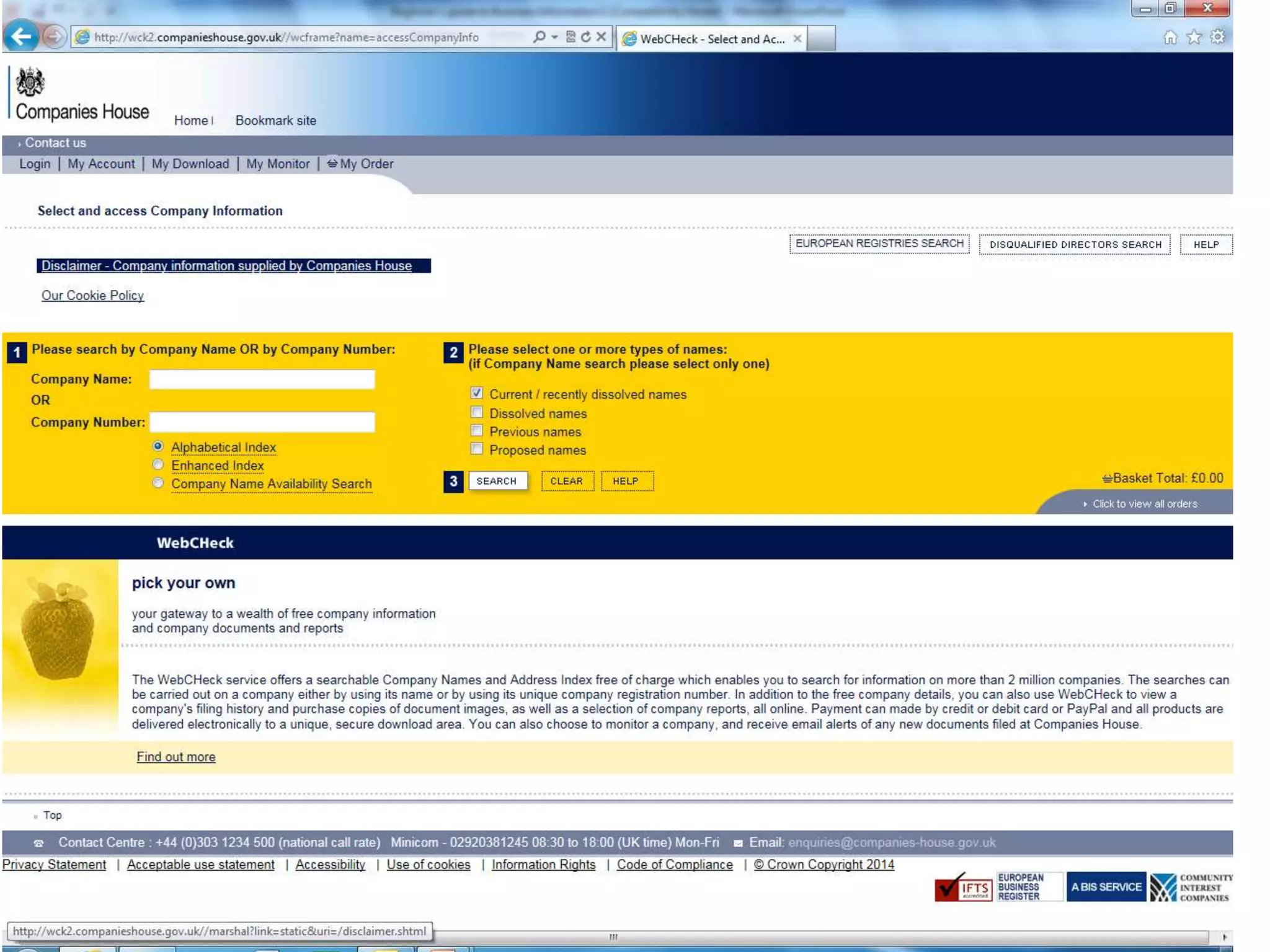Click the Company Name input field

point(262,379)
